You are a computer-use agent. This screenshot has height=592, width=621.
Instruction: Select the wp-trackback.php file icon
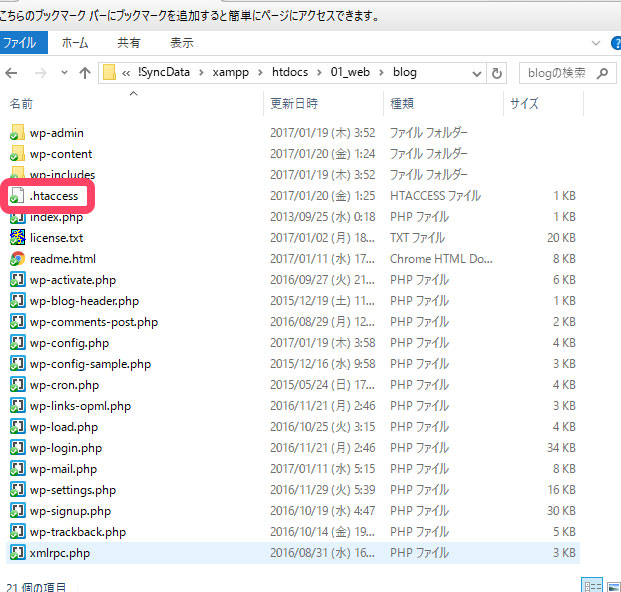[x=17, y=531]
